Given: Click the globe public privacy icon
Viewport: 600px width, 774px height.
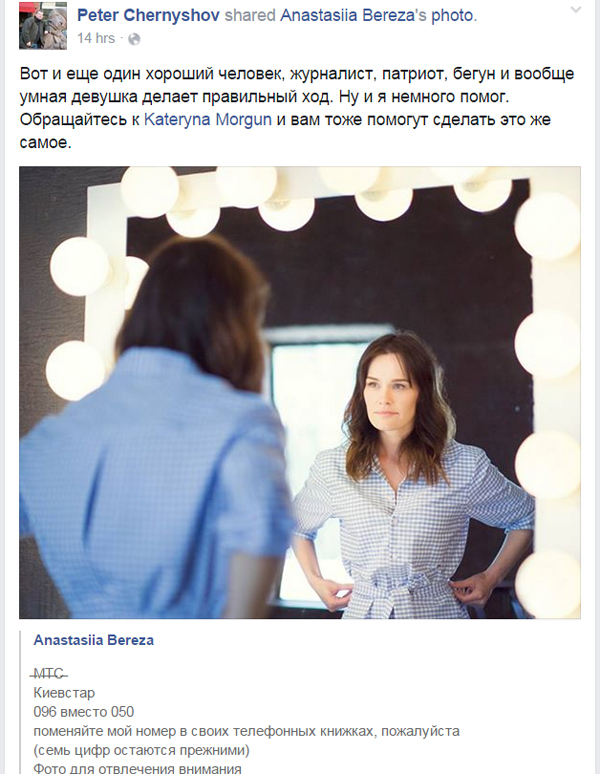Looking at the screenshot, I should coord(134,39).
